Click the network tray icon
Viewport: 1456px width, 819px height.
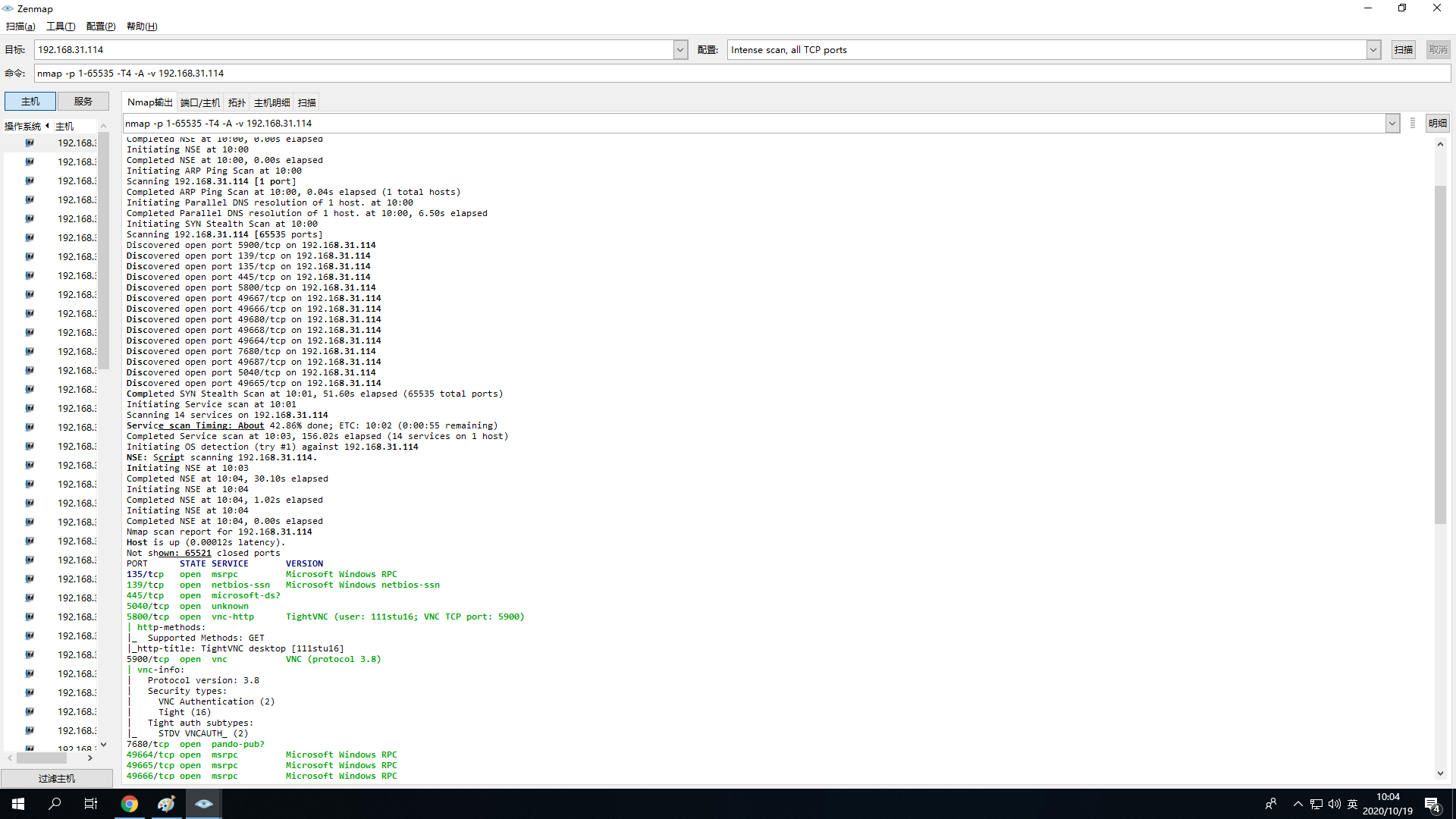tap(1316, 804)
